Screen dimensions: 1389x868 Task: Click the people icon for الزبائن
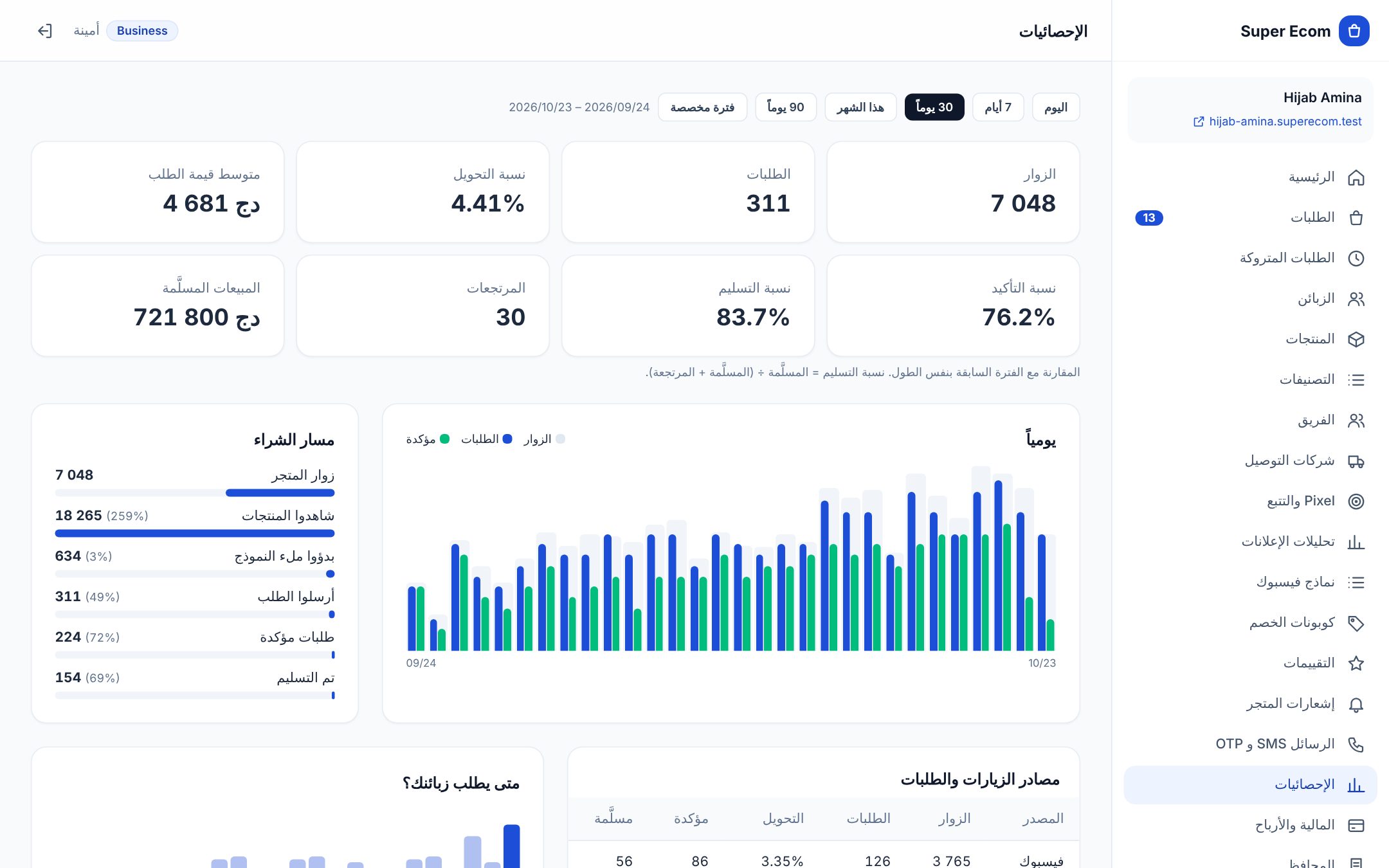click(1356, 299)
